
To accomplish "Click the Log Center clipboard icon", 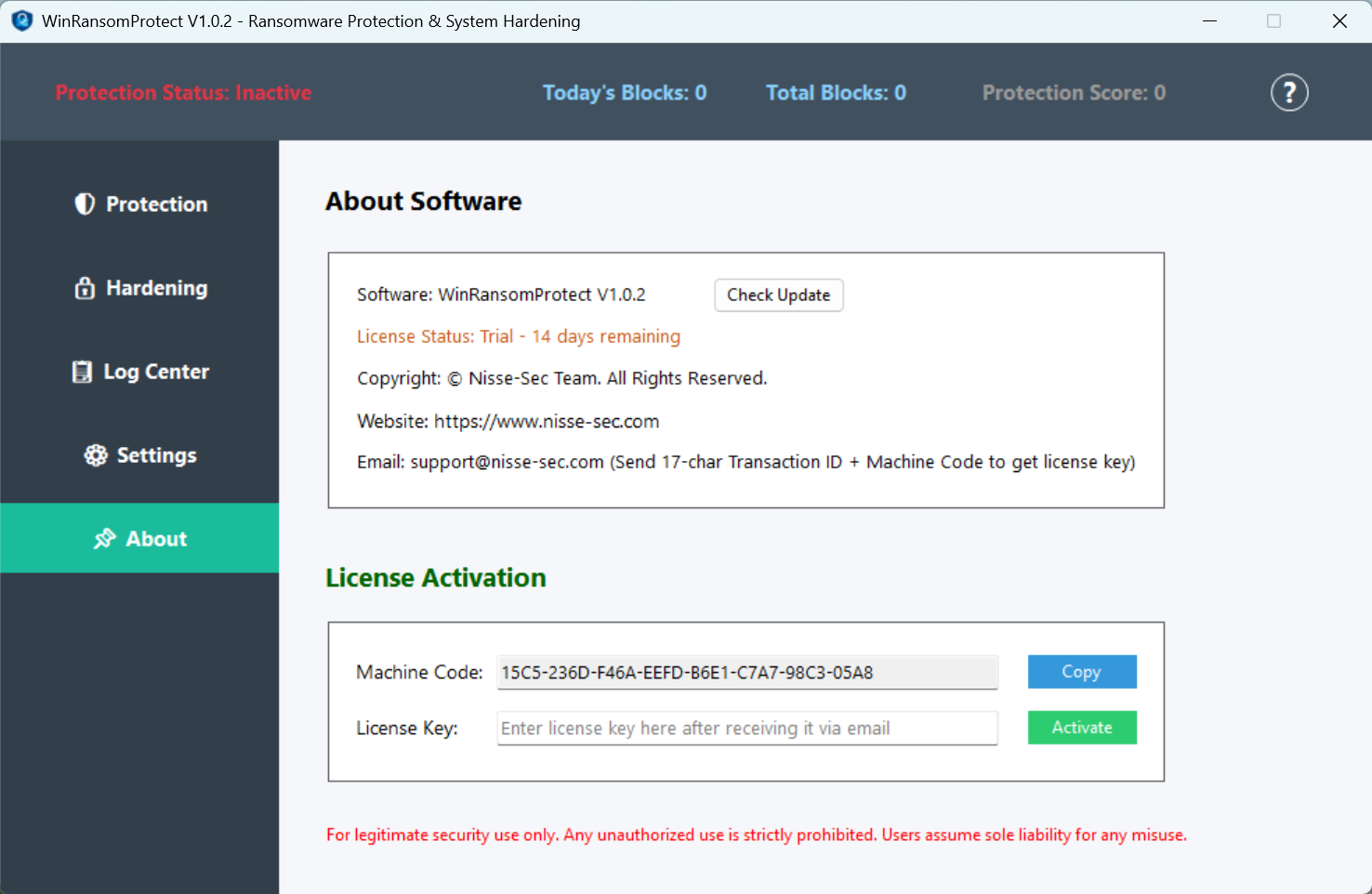I will tap(82, 372).
